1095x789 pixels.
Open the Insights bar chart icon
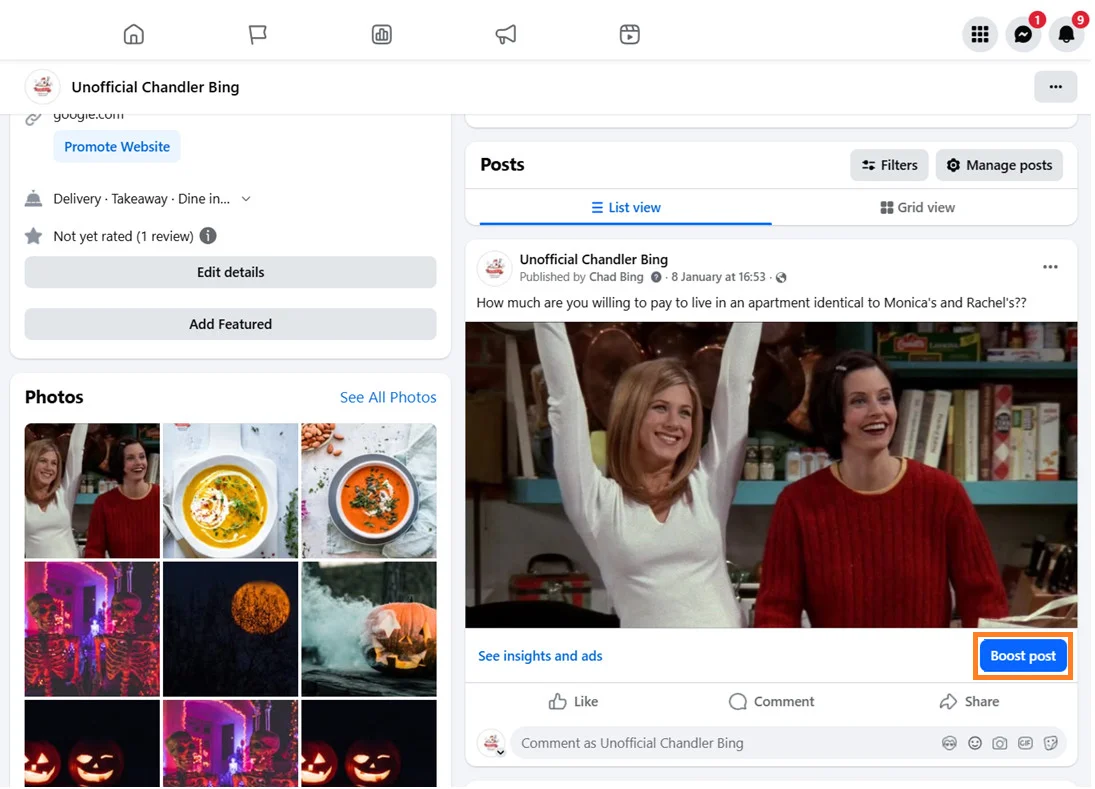click(x=382, y=35)
